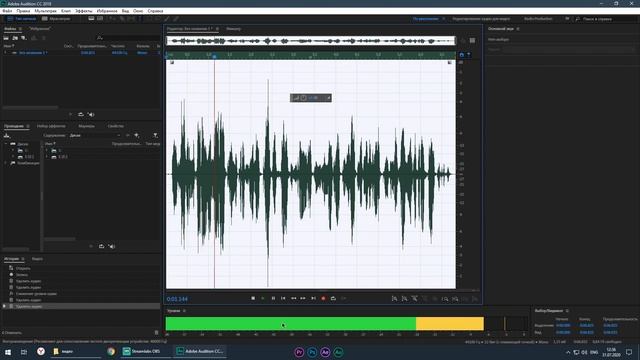Click the red Record button
This screenshot has width=640, height=360.
click(x=323, y=298)
